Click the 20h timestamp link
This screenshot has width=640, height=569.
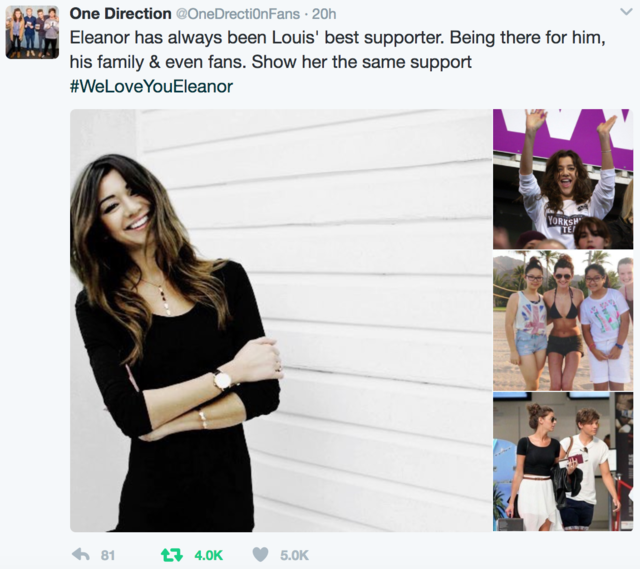click(x=324, y=14)
